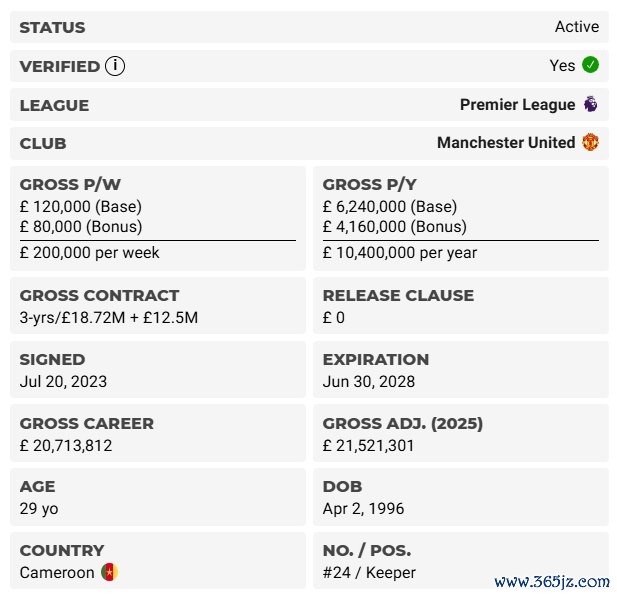The width and height of the screenshot is (617, 597).
Task: Click the Expiration date Jun 30, 2028
Action: (368, 381)
